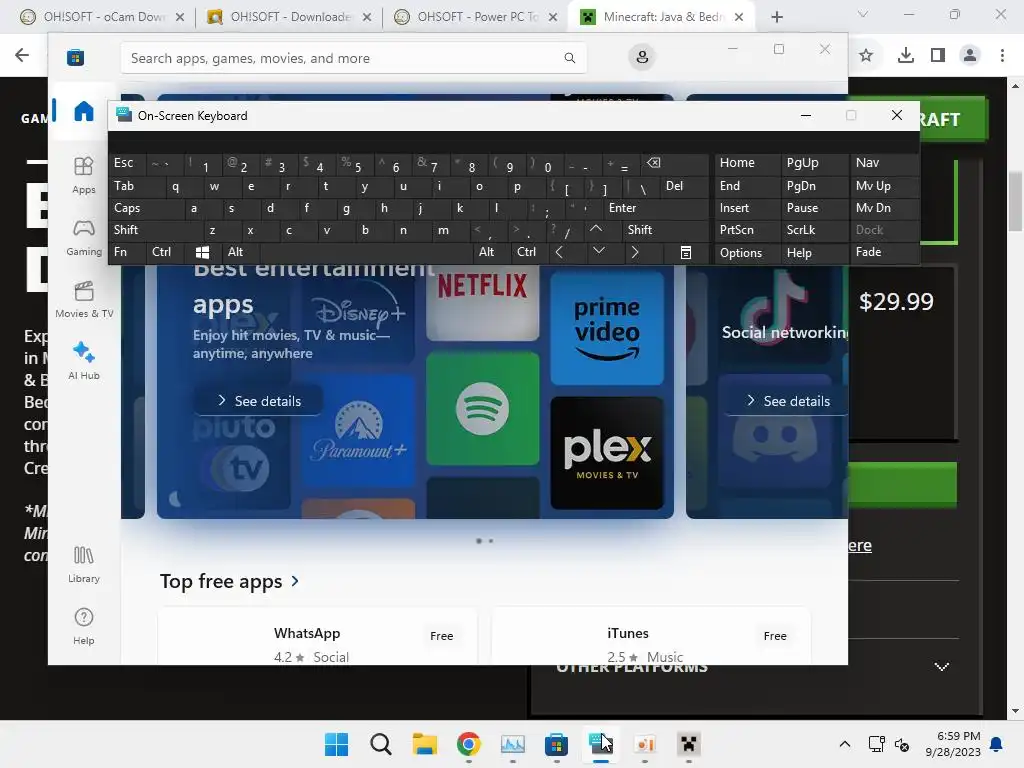This screenshot has height=768, width=1024.
Task: Open Windows Start button on taskbar
Action: (x=336, y=744)
